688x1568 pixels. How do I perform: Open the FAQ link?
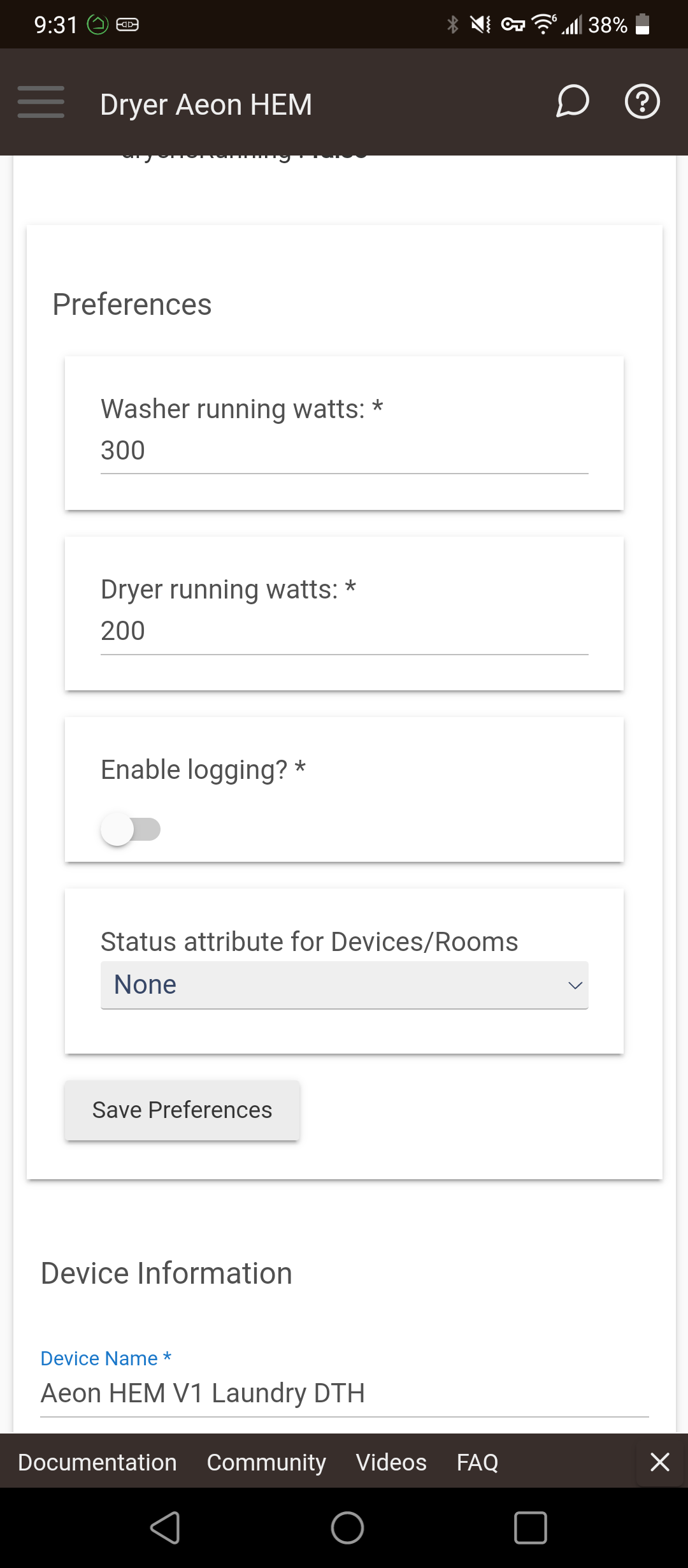477,1462
